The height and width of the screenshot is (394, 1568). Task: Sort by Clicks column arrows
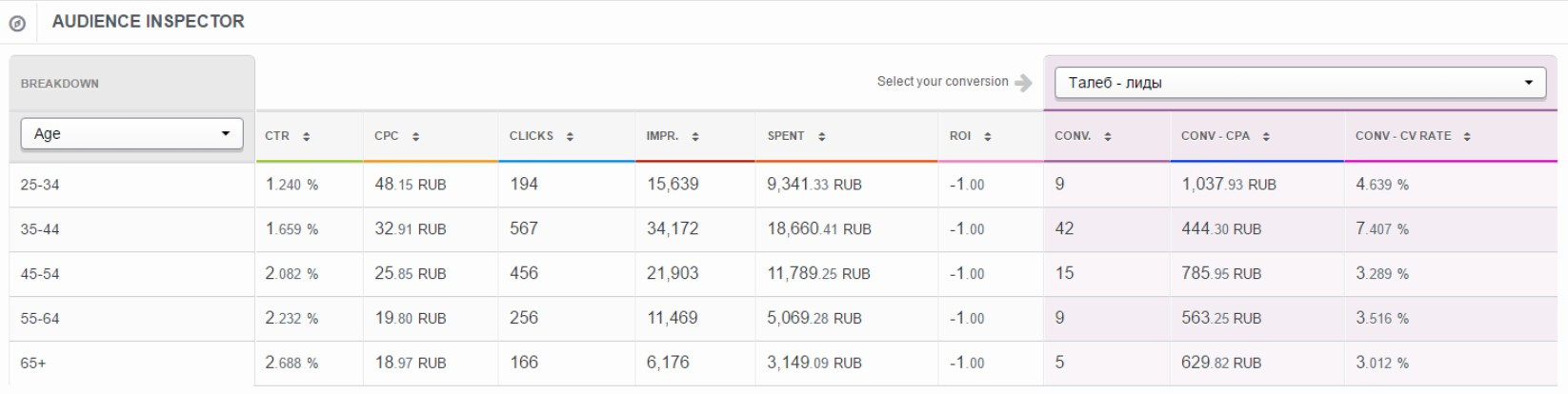[570, 137]
